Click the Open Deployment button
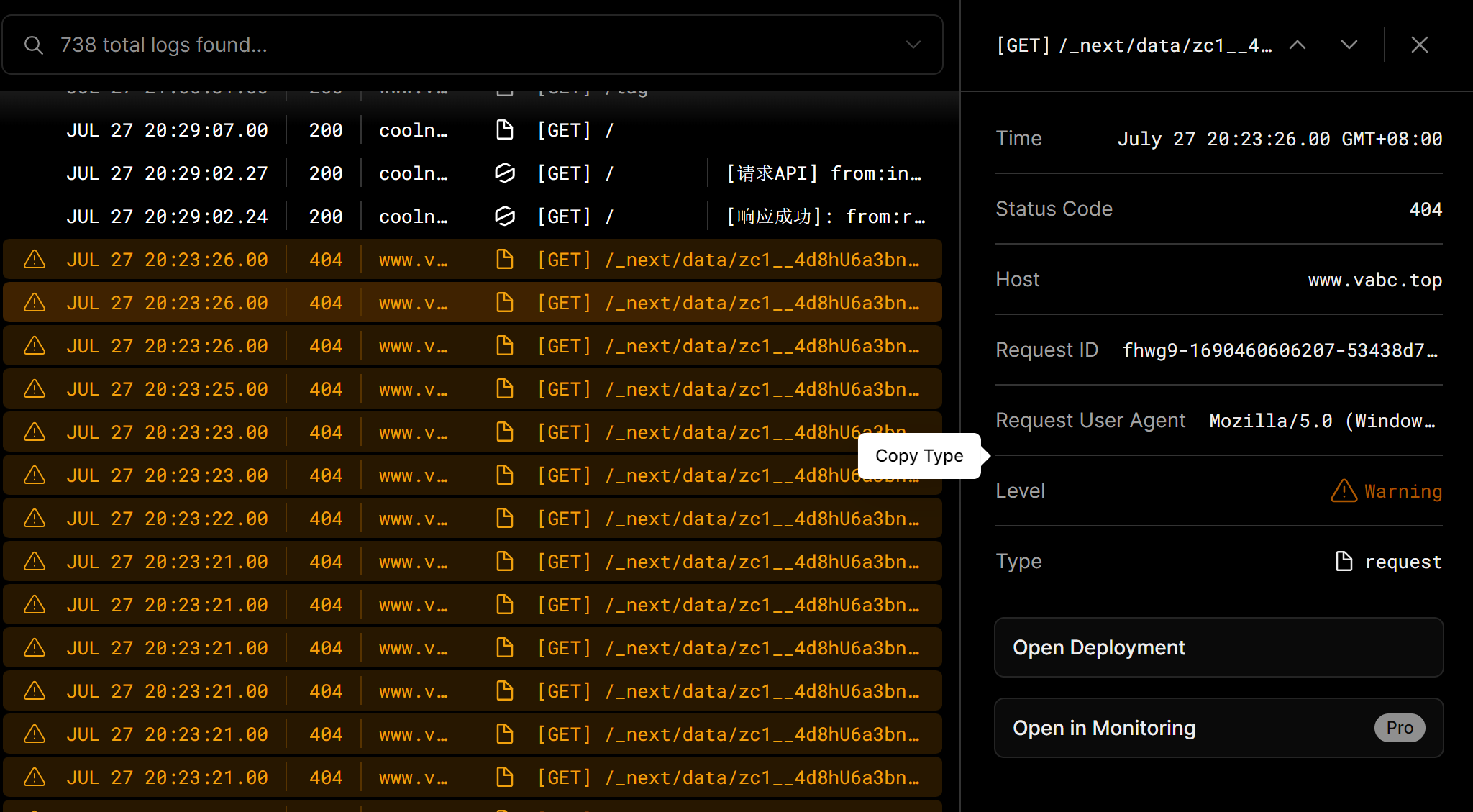 (1218, 647)
